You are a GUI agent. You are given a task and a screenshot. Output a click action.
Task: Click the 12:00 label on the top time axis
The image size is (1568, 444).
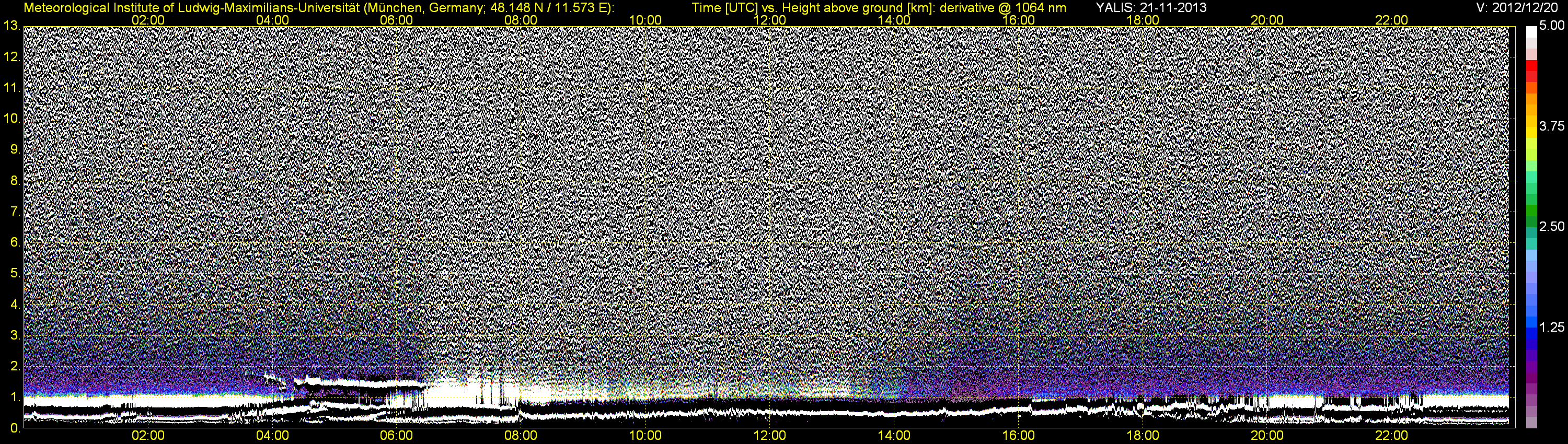(x=769, y=20)
